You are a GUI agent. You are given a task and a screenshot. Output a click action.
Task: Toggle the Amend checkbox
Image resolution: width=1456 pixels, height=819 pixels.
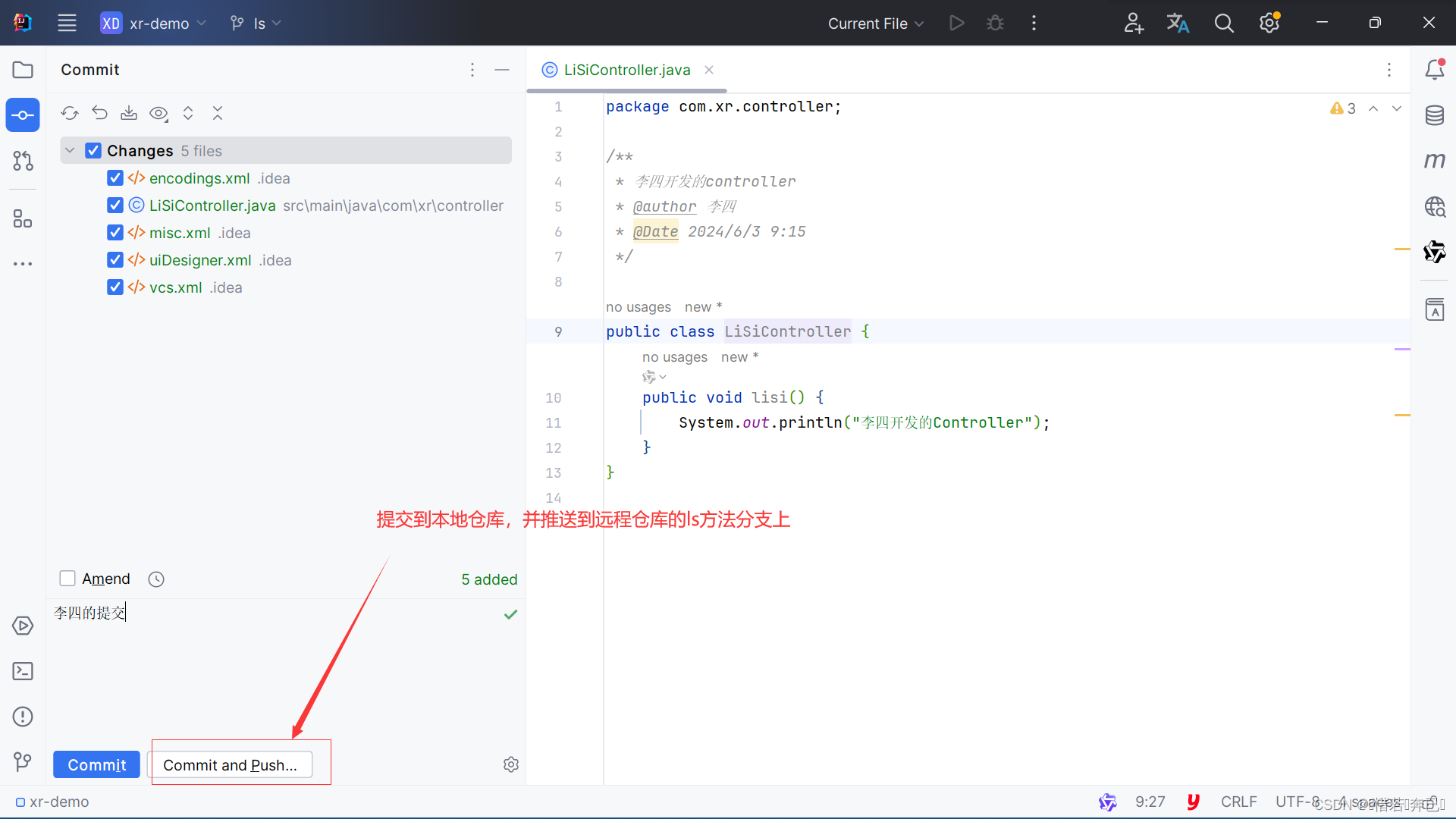67,578
